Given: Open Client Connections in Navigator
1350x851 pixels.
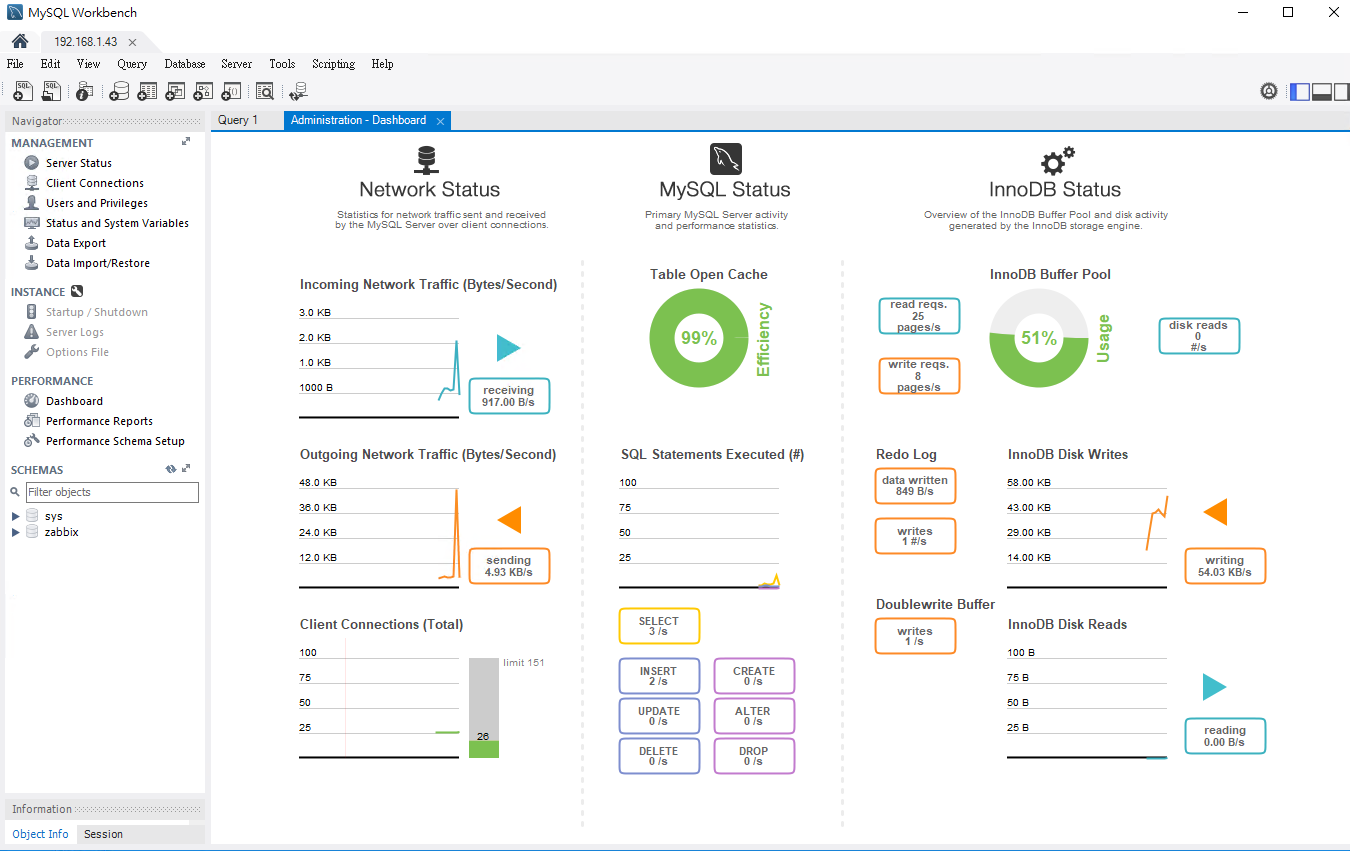Looking at the screenshot, I should 95,183.
